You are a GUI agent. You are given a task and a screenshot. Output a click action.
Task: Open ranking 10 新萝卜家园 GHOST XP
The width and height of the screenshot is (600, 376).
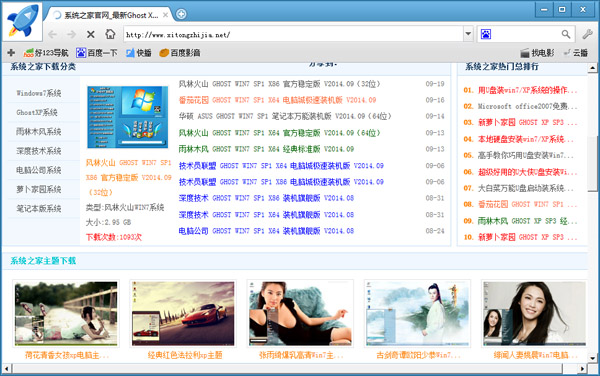527,237
